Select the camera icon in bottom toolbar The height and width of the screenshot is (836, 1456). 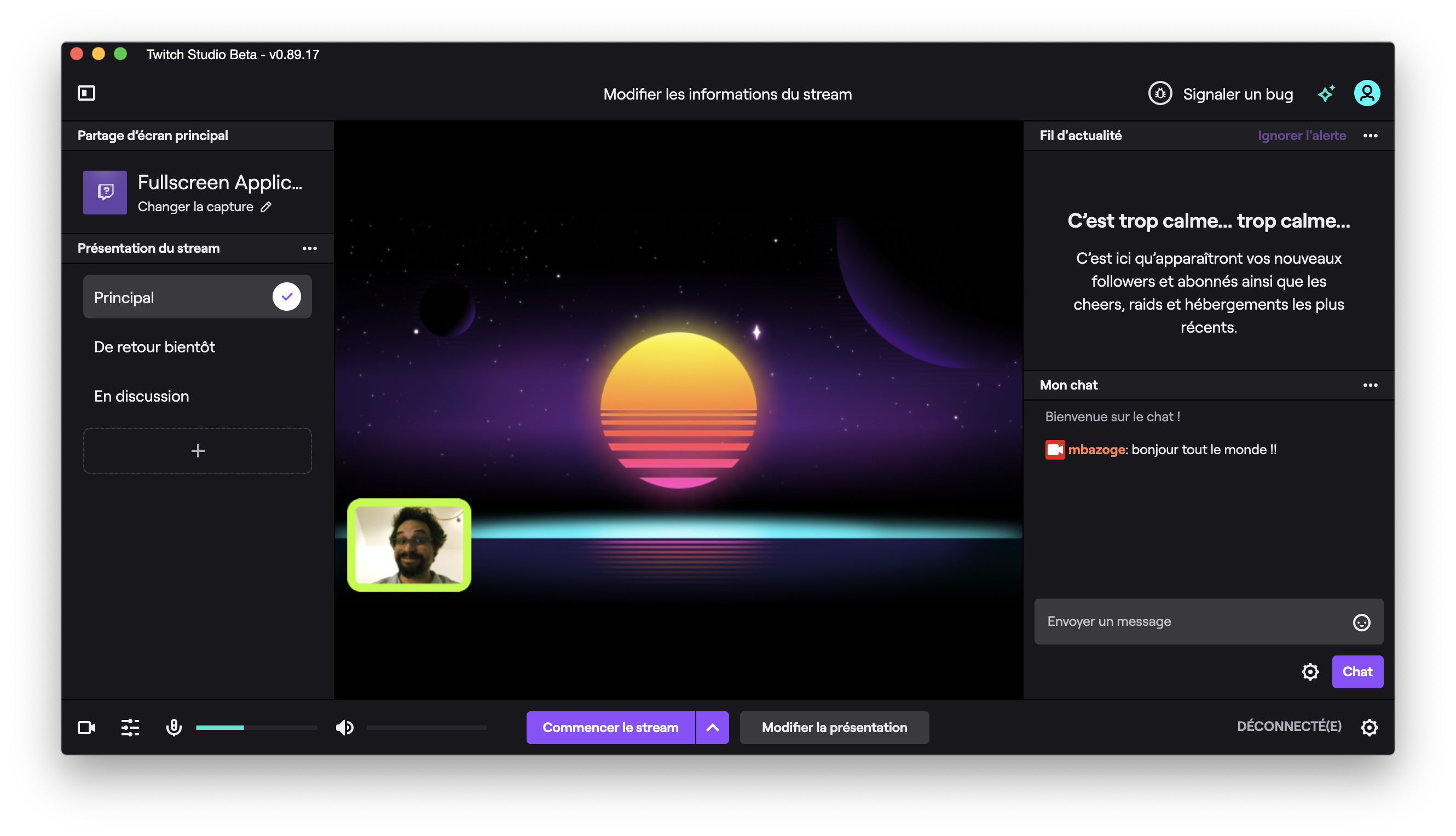87,727
